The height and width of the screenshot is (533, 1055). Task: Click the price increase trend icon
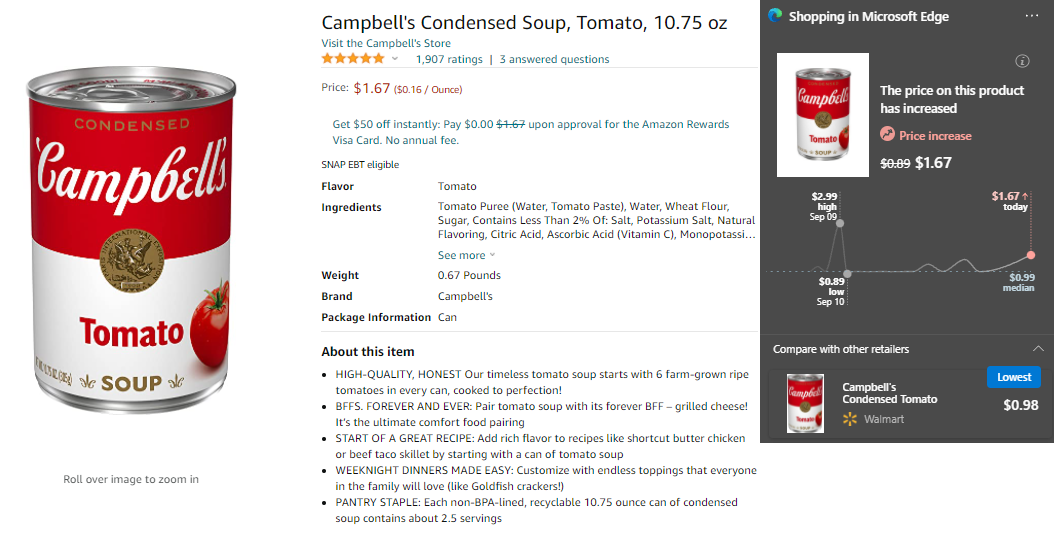887,135
